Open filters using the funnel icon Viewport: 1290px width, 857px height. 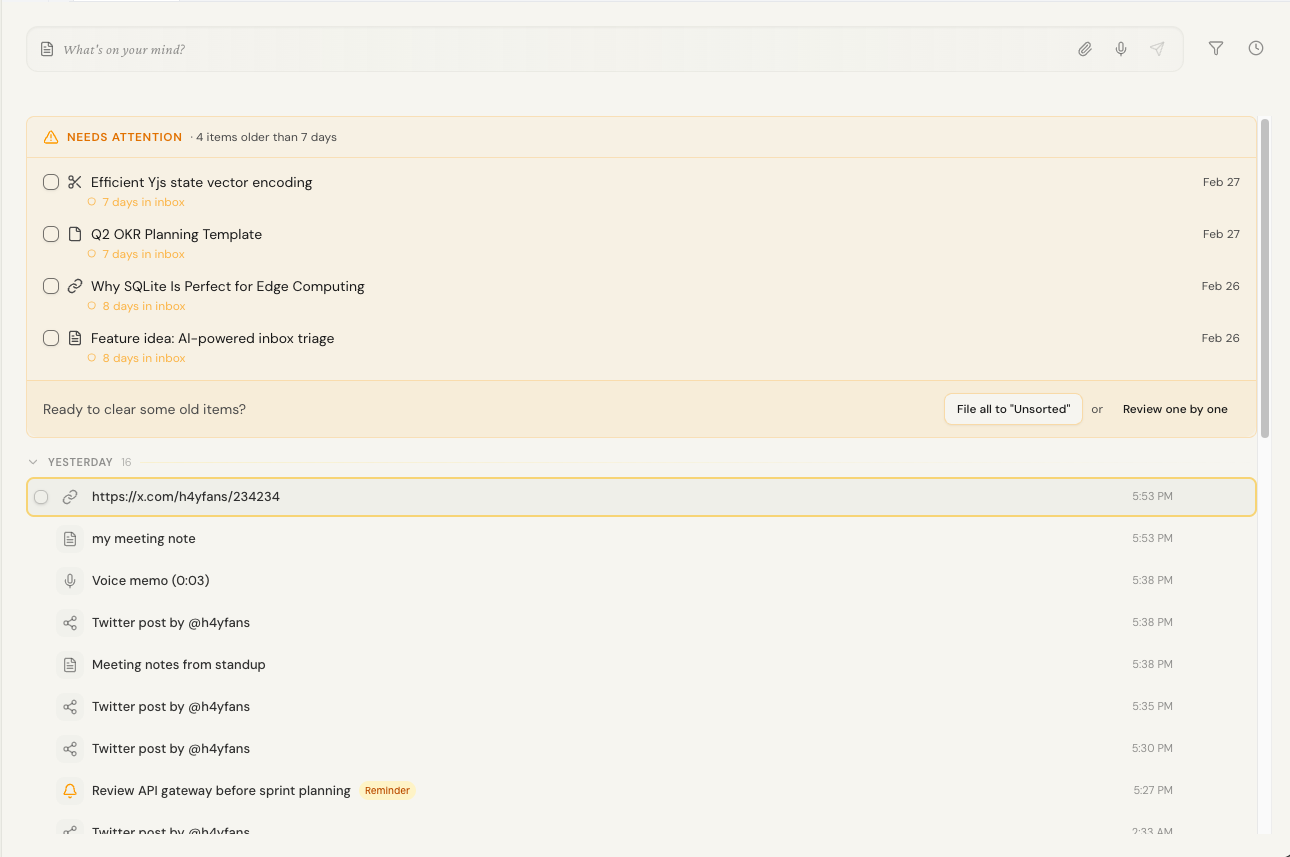[x=1215, y=48]
